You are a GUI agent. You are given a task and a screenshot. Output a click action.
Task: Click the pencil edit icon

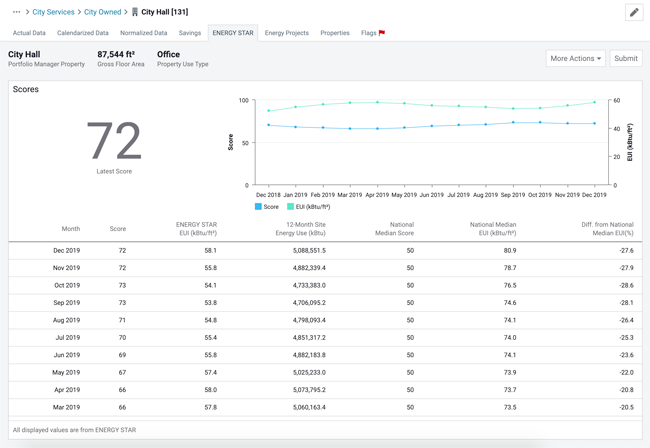pyautogui.click(x=633, y=12)
